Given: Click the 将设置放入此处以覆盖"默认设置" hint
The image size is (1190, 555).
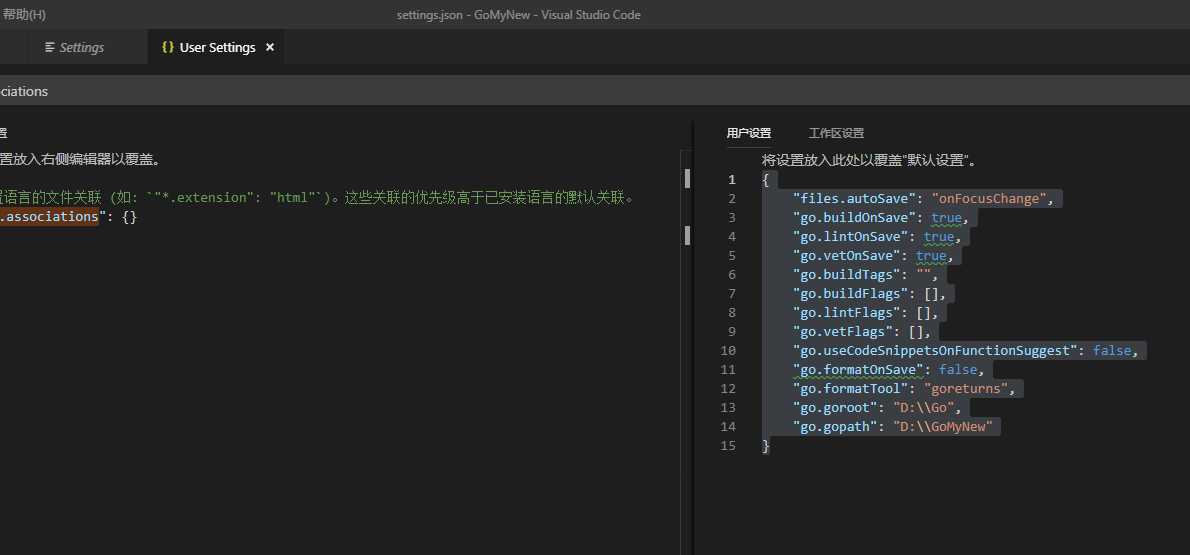Looking at the screenshot, I should click(868, 161).
